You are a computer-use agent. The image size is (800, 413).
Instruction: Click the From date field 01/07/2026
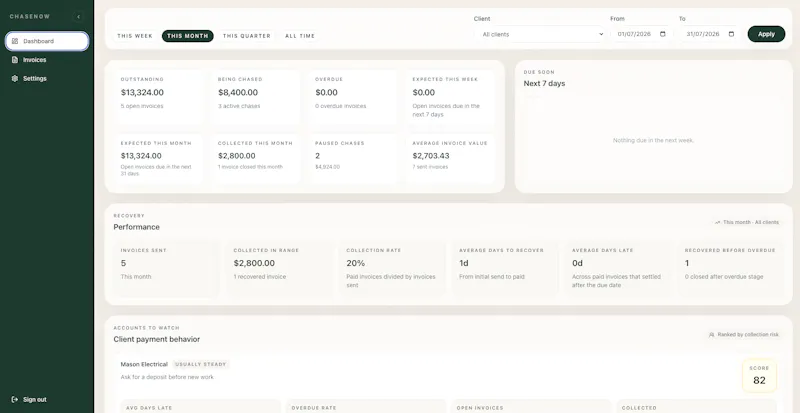tap(641, 34)
